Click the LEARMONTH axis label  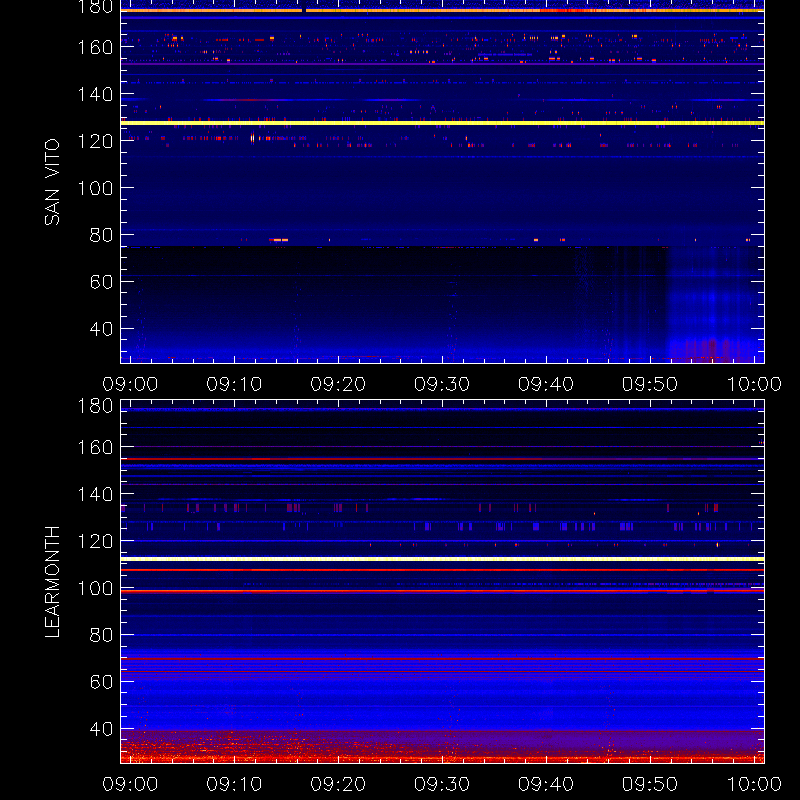[52, 582]
